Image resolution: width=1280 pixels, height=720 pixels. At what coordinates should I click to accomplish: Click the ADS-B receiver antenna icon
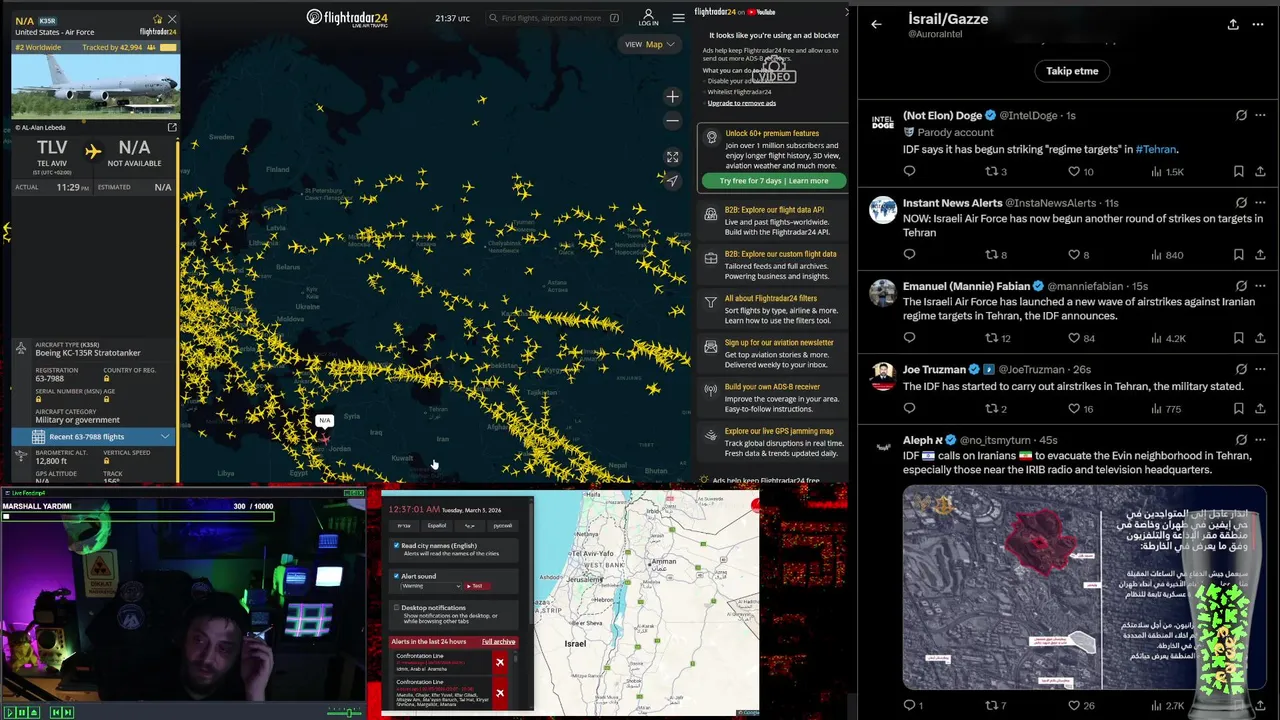coord(711,390)
